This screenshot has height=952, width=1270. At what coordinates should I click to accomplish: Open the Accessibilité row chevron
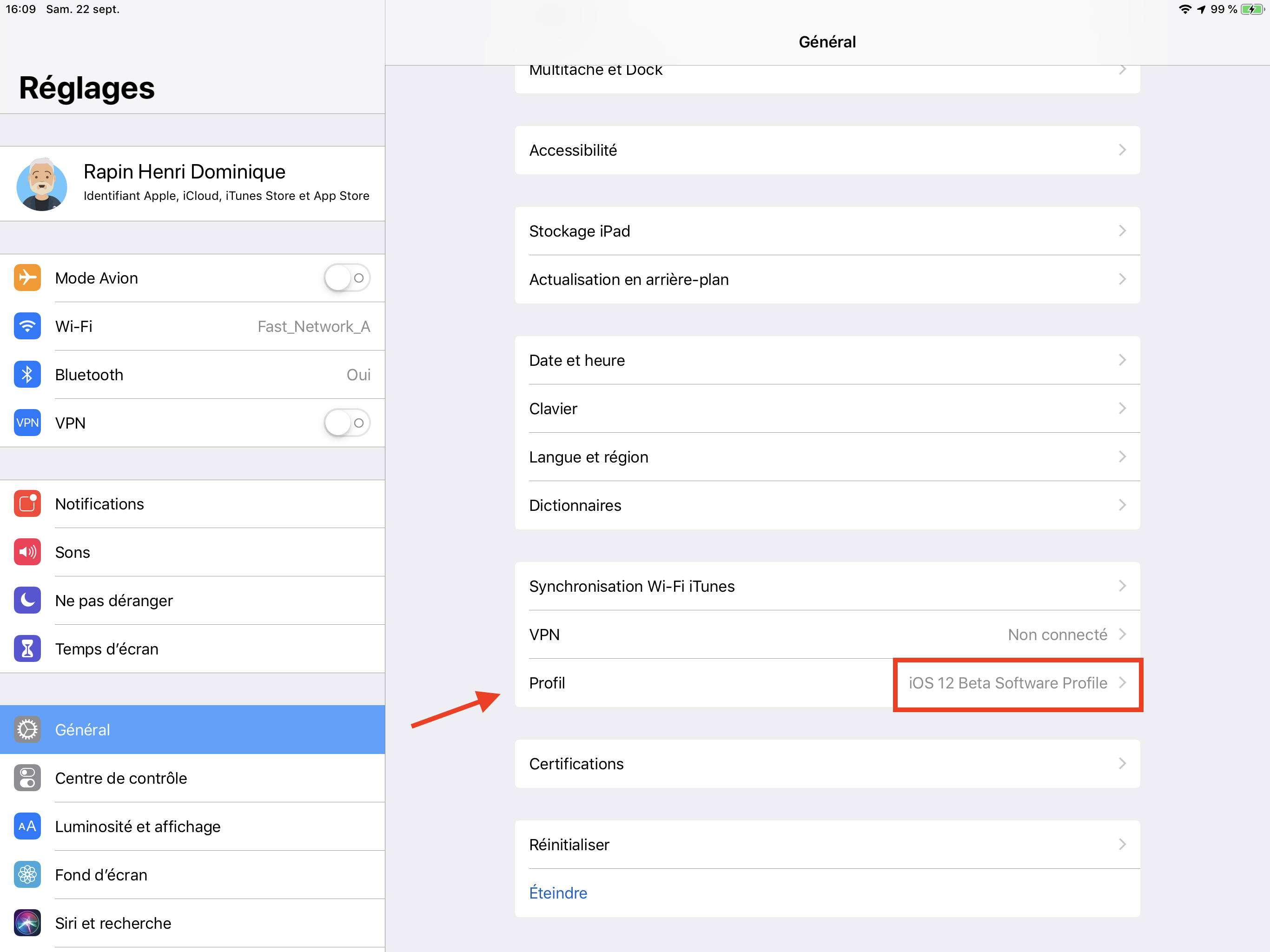1122,150
